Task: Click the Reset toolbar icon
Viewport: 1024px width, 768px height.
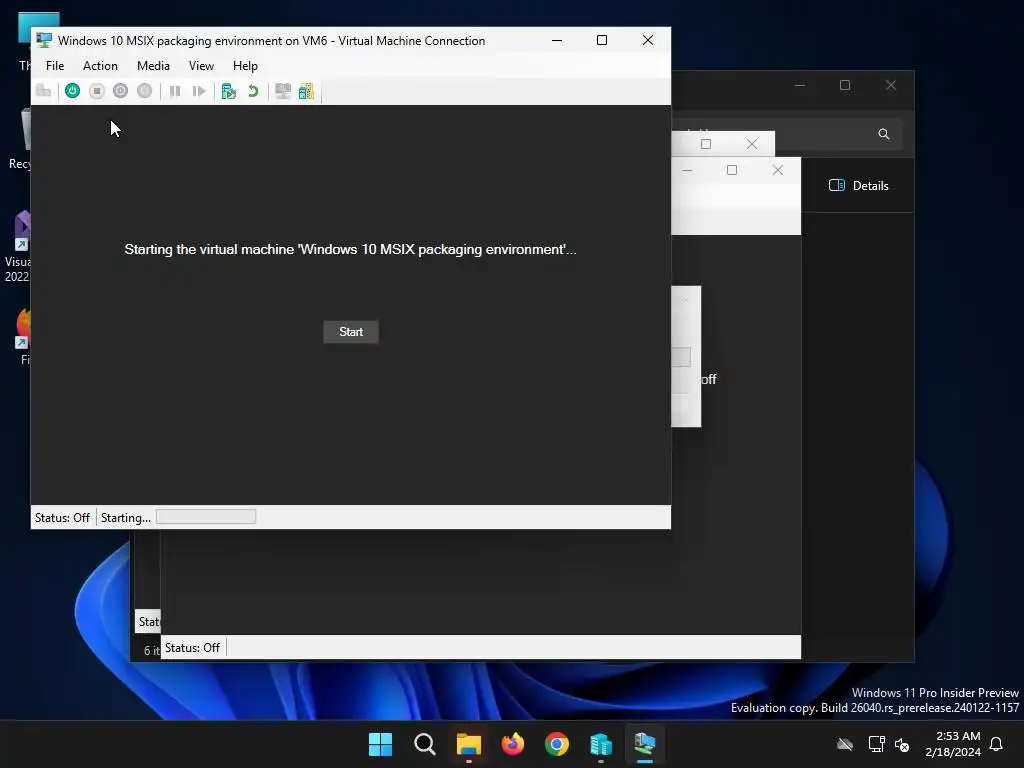Action: coord(199,91)
